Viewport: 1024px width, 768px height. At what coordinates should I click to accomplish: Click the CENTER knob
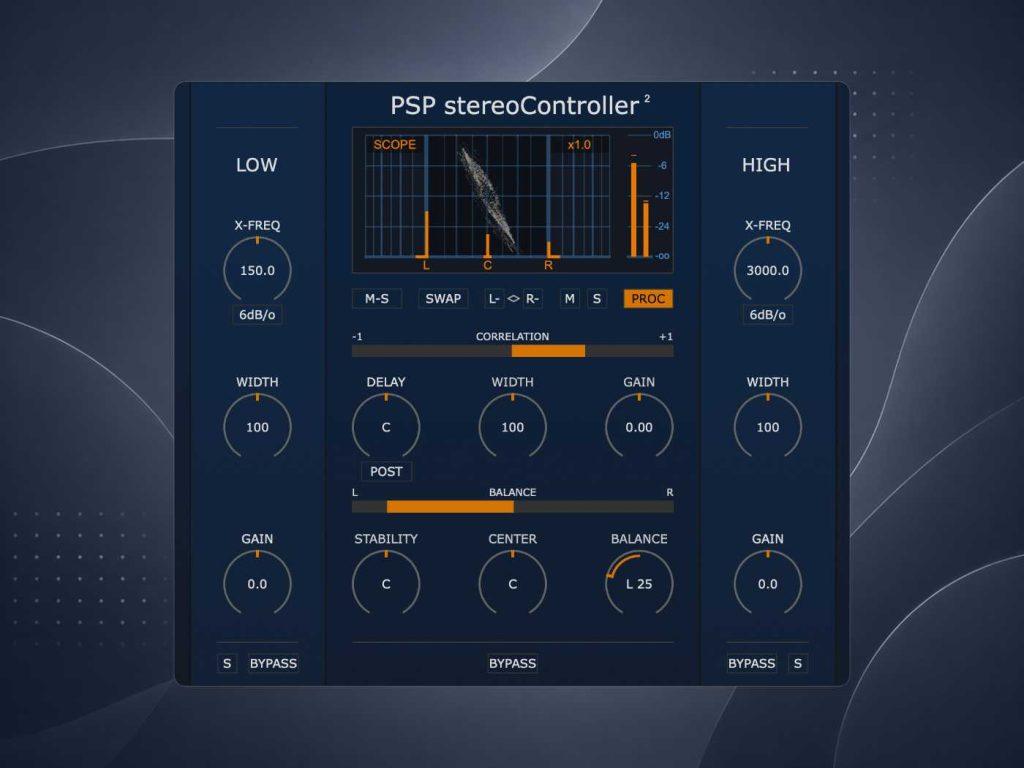(x=513, y=584)
